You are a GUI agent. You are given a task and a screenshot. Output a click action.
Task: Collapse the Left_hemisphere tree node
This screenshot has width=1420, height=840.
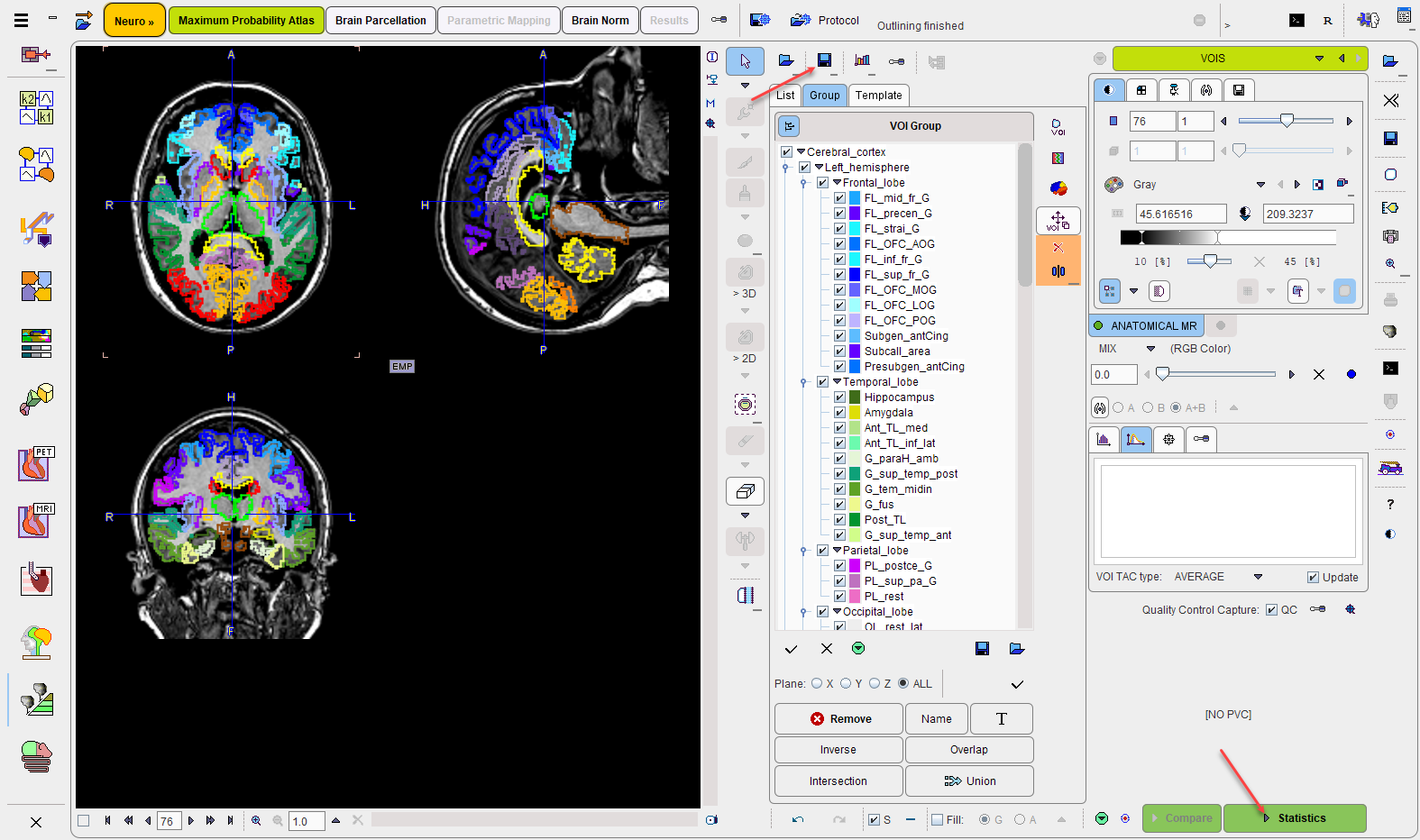point(819,168)
